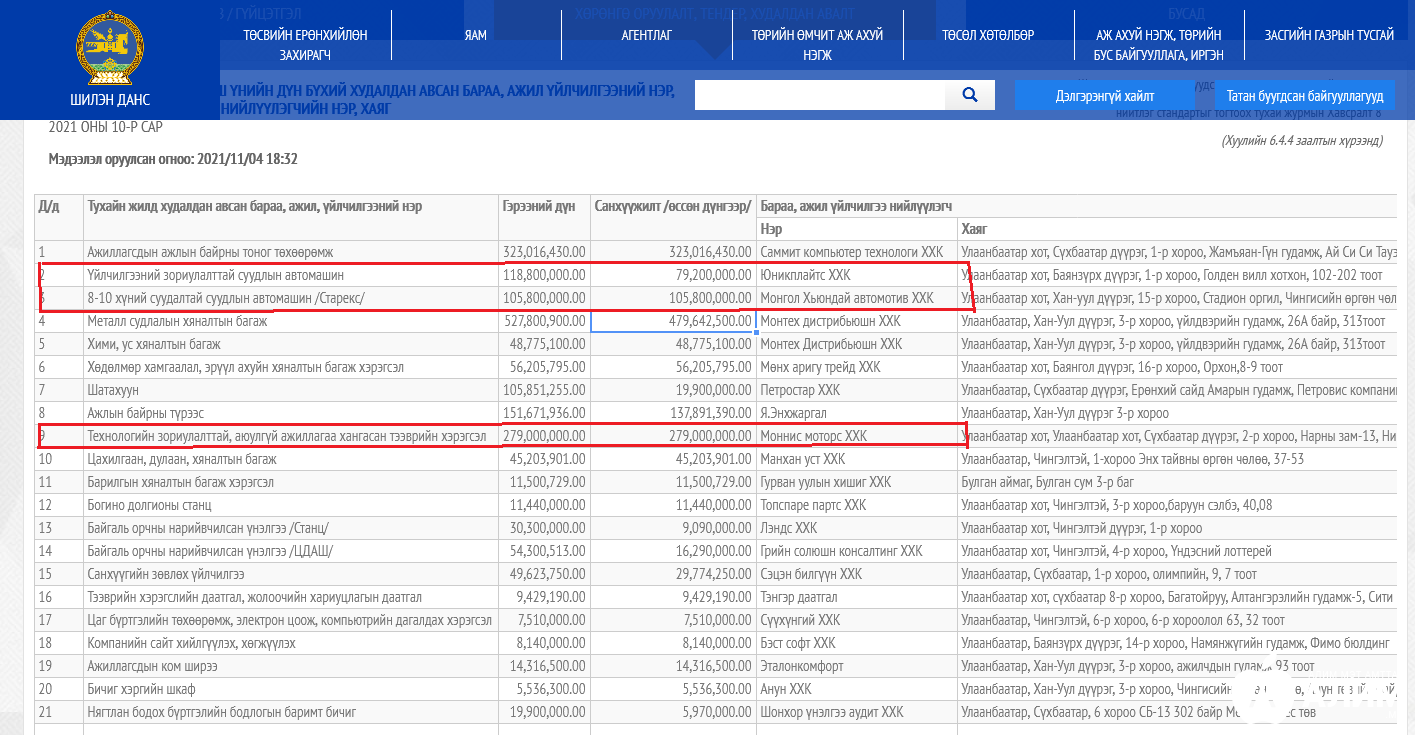Click Саммит компьютер технологи ХХК cell
The image size is (1415, 735).
pyautogui.click(x=856, y=252)
